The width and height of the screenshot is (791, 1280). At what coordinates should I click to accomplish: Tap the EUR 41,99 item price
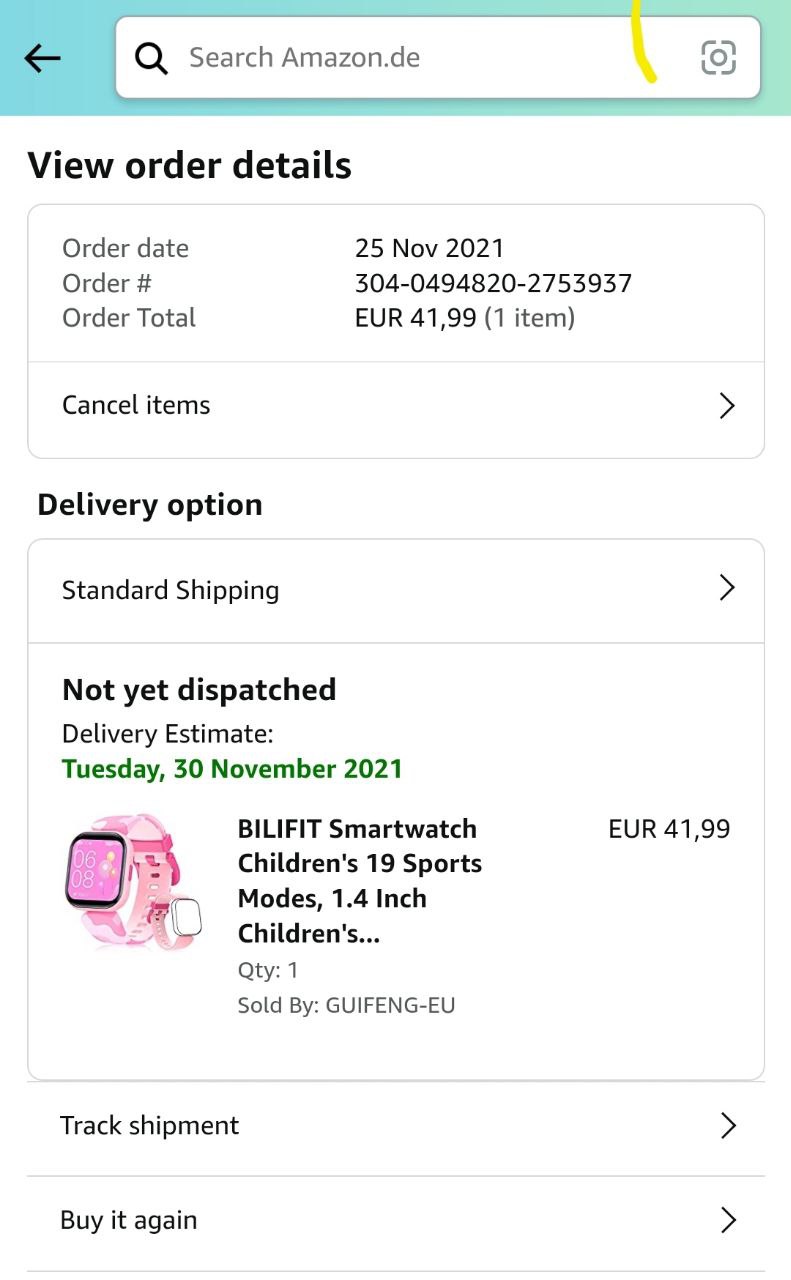[669, 829]
